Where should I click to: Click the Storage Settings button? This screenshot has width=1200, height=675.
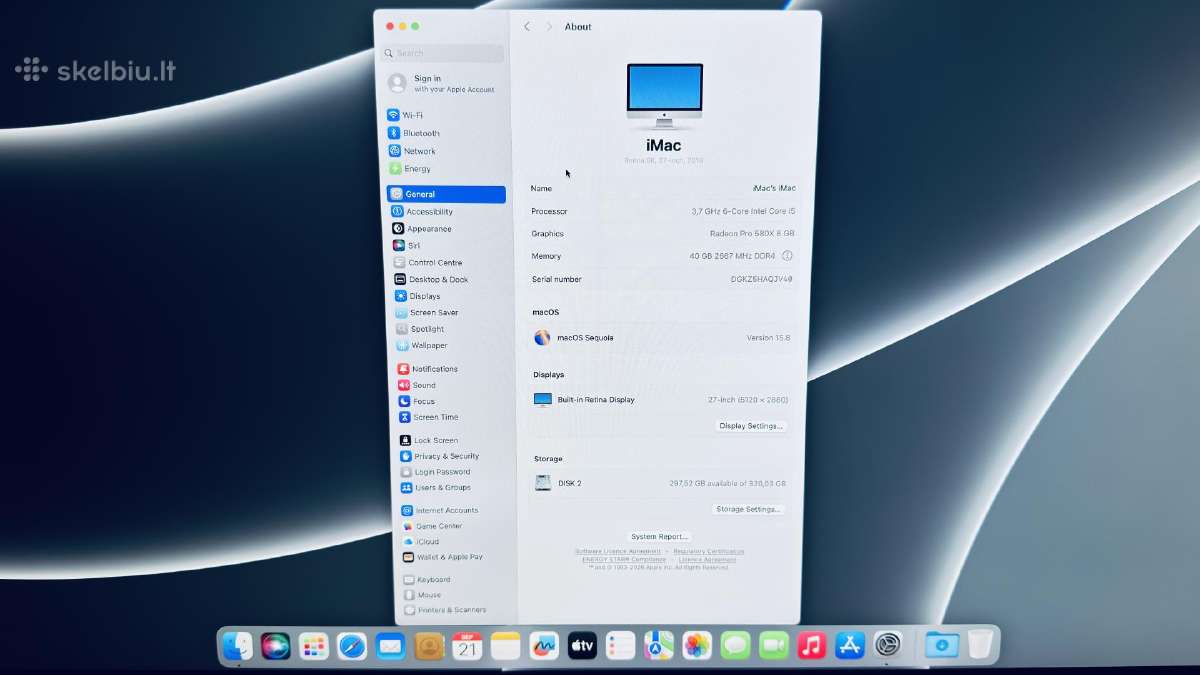749,509
